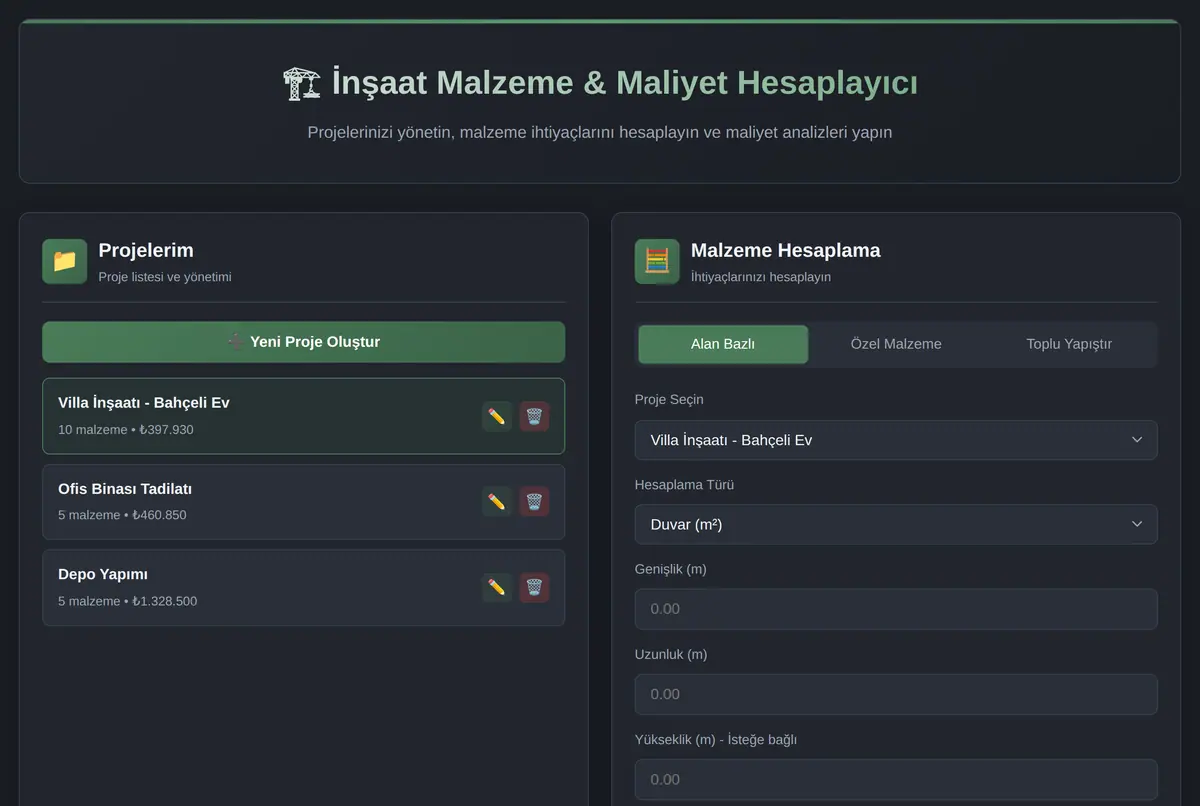
Task: Switch to the Özel Malzeme tab
Action: tap(896, 344)
